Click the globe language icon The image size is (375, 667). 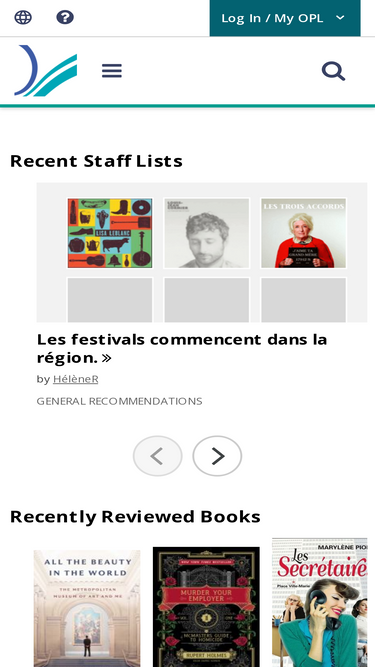pyautogui.click(x=23, y=17)
